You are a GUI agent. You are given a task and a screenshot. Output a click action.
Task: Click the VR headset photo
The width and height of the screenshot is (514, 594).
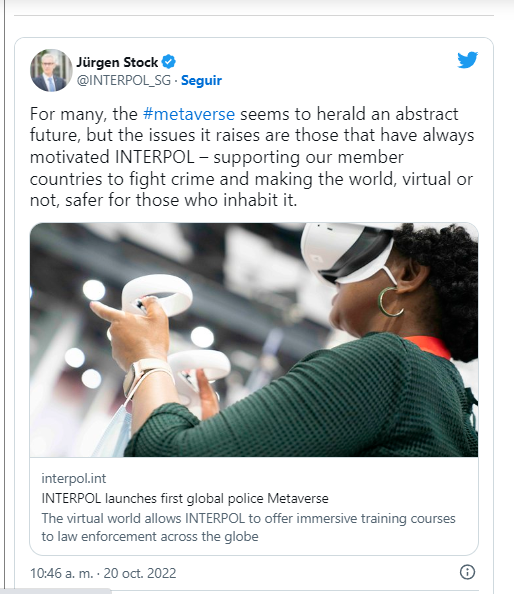(x=254, y=340)
